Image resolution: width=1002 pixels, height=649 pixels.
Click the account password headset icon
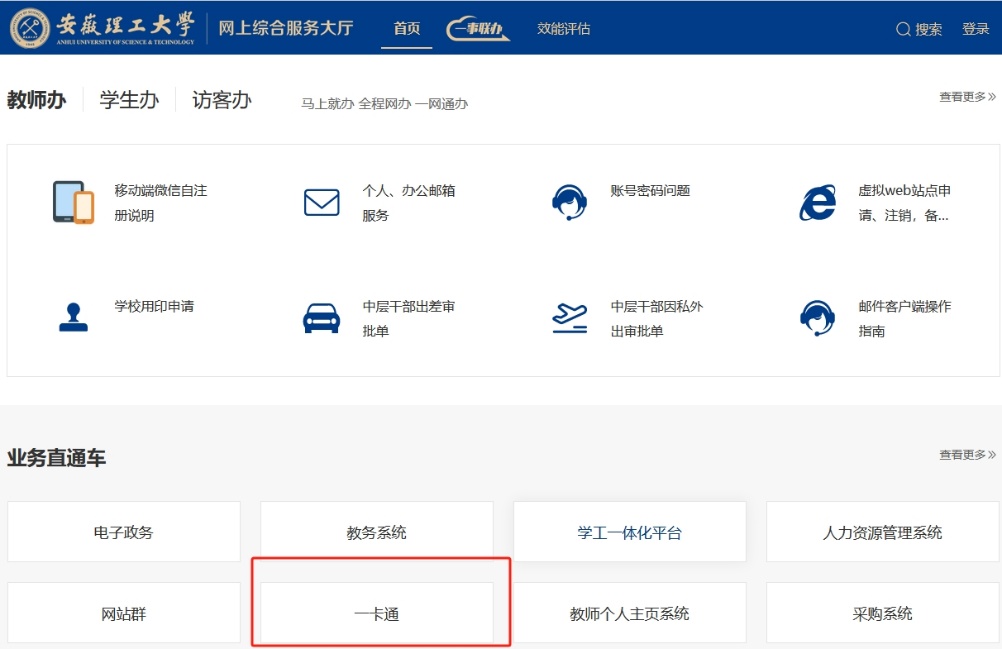coord(569,202)
